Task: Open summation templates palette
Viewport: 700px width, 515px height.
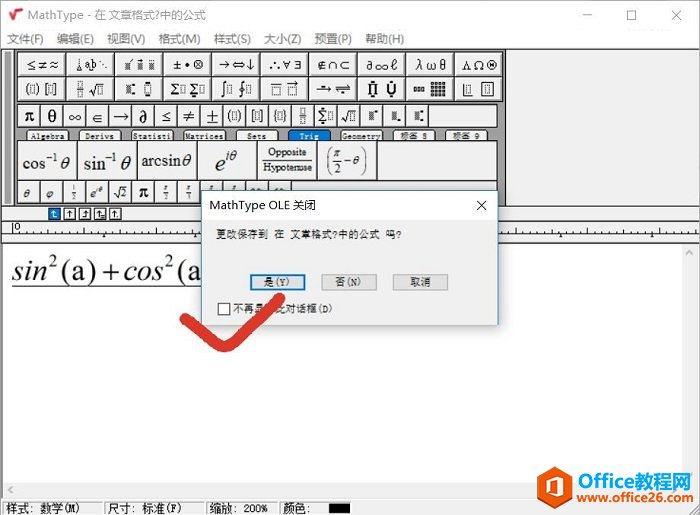Action: [188, 89]
